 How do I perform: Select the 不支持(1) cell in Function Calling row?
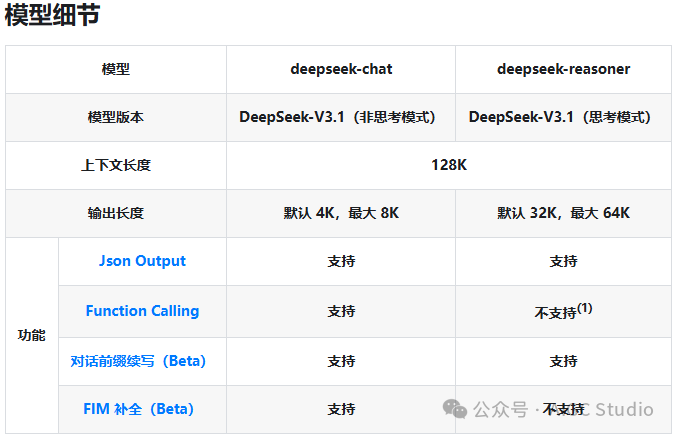[564, 311]
